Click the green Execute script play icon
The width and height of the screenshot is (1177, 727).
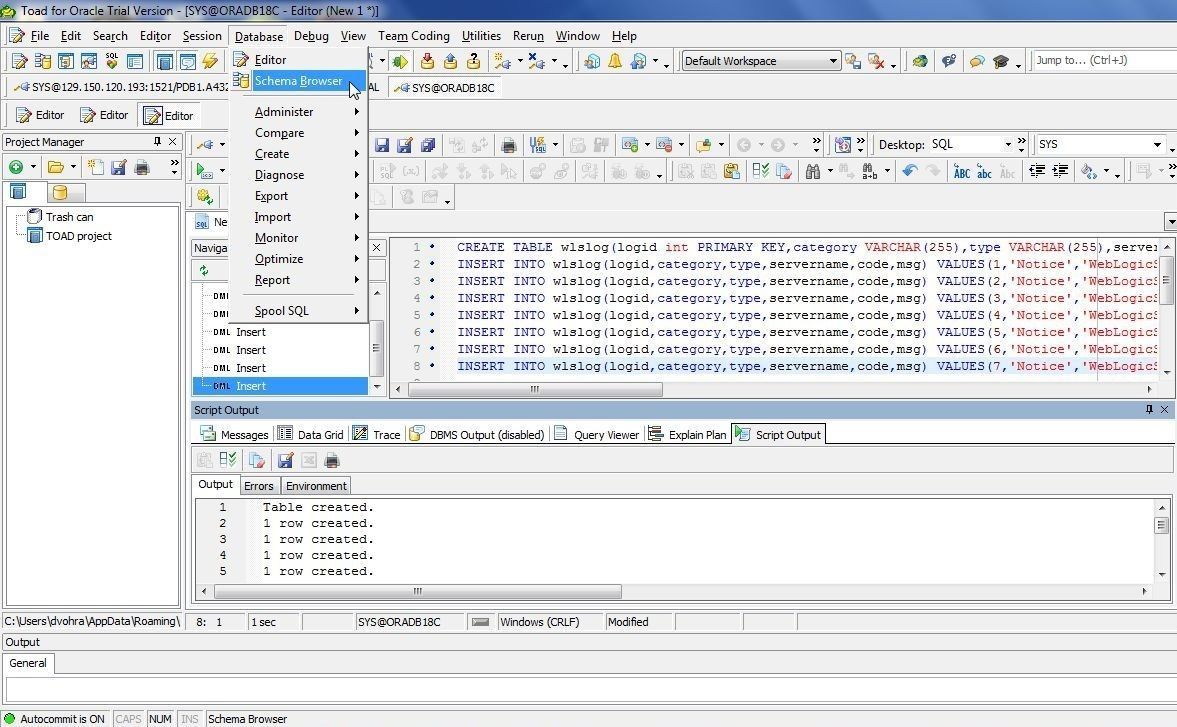click(x=203, y=171)
